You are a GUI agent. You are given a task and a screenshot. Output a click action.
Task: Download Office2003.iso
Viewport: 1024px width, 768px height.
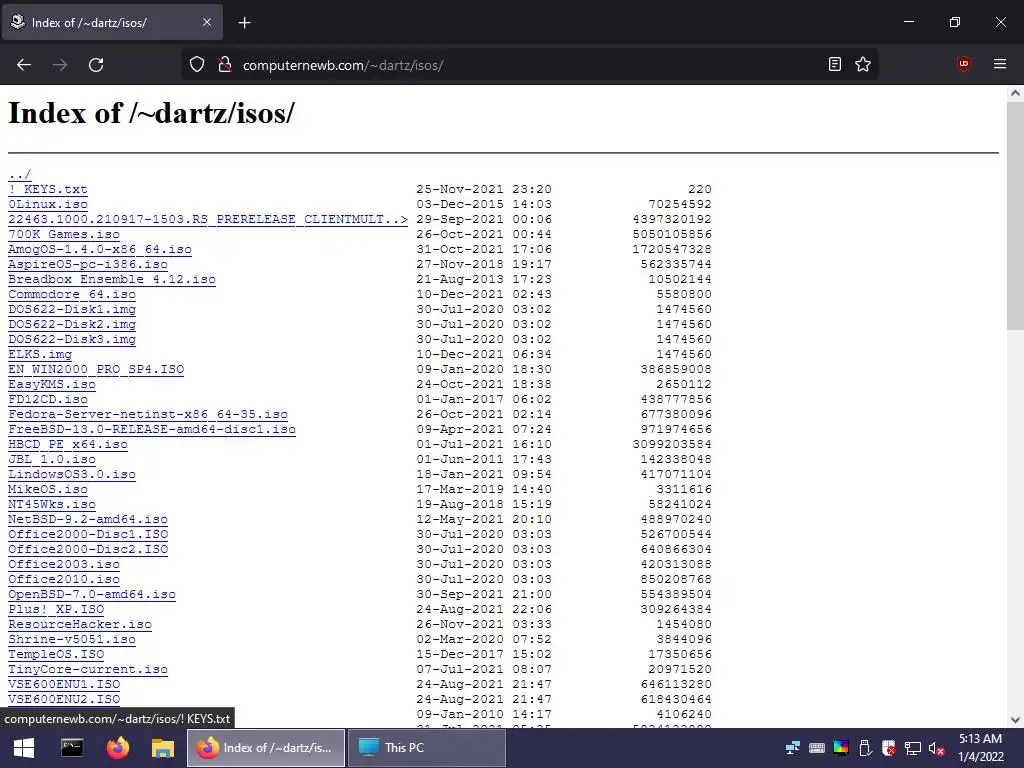pyautogui.click(x=64, y=565)
